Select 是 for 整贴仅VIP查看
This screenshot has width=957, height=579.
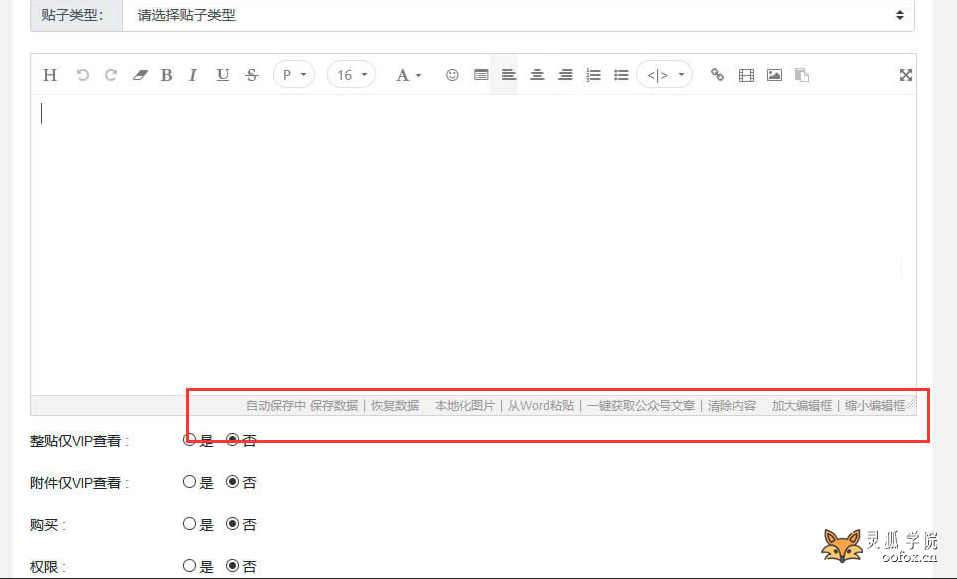(189, 440)
